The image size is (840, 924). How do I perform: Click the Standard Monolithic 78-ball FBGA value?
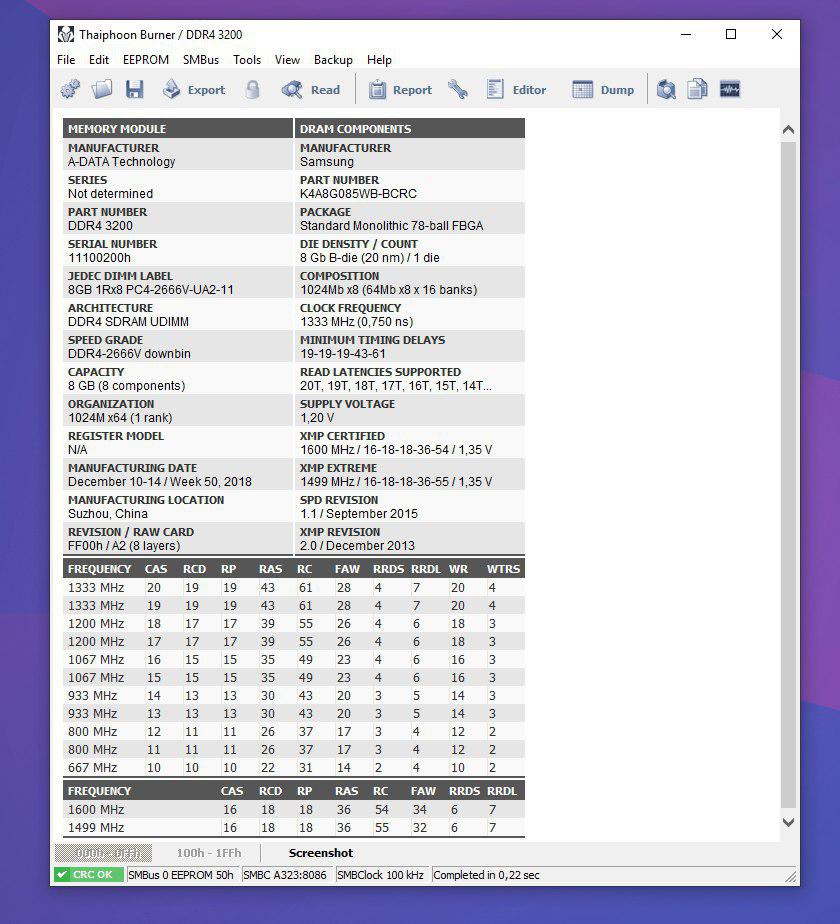click(x=391, y=226)
